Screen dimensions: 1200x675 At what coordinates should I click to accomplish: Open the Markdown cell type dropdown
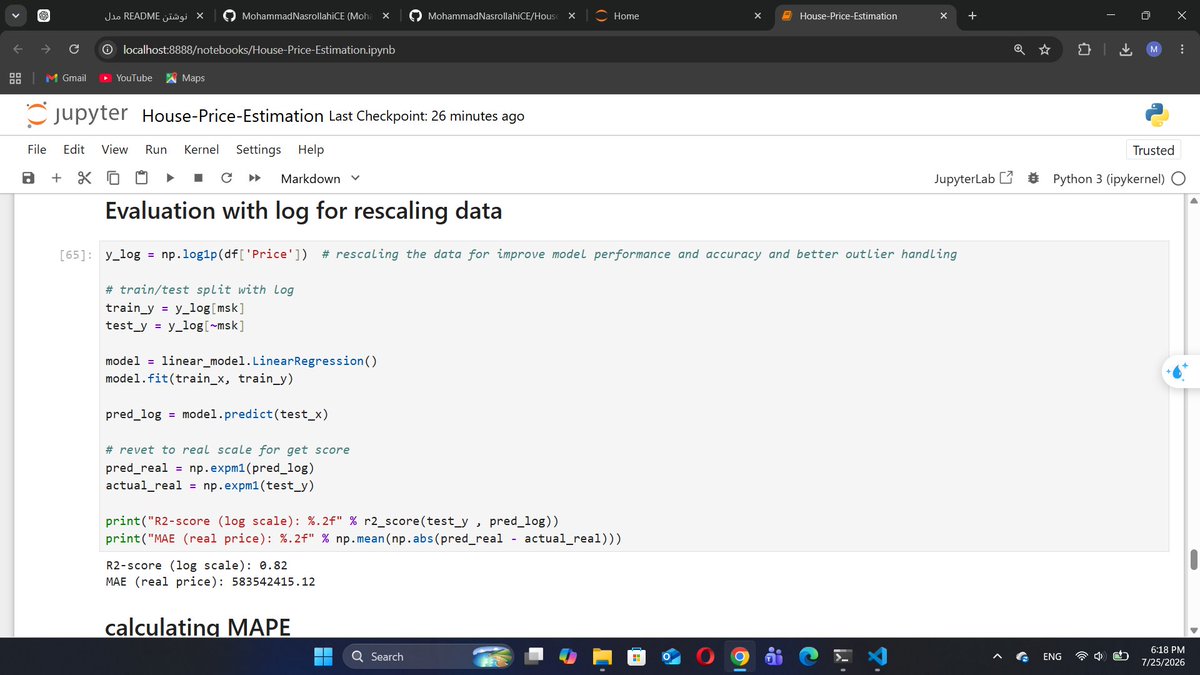320,178
